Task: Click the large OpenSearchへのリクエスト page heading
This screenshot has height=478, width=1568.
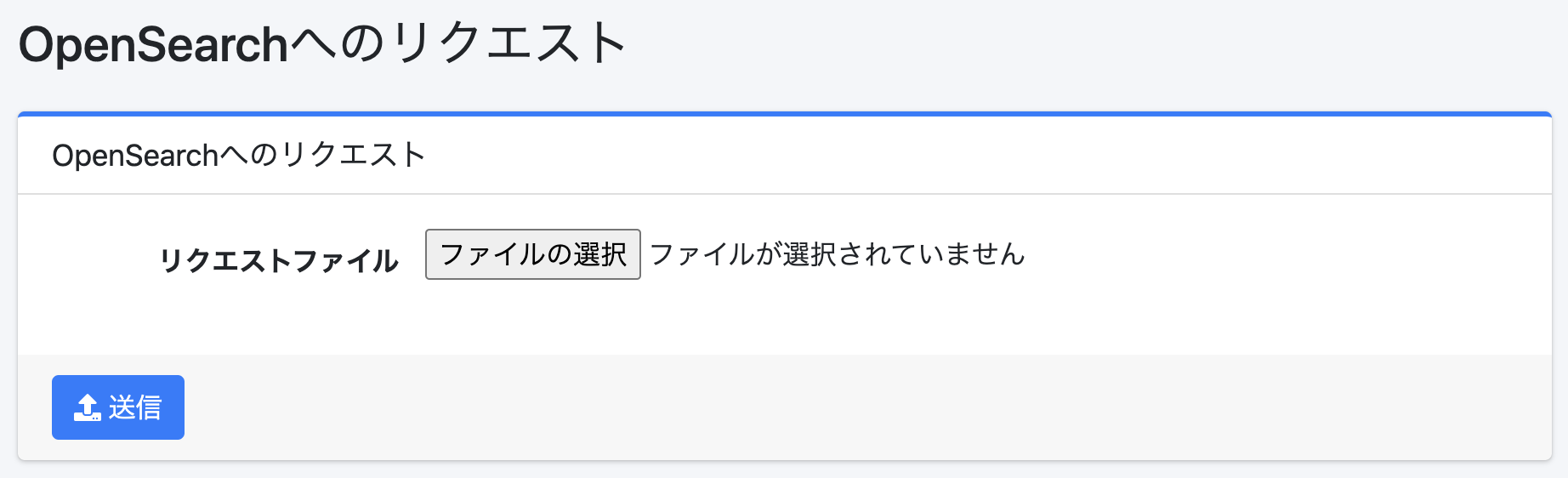Action: (322, 44)
